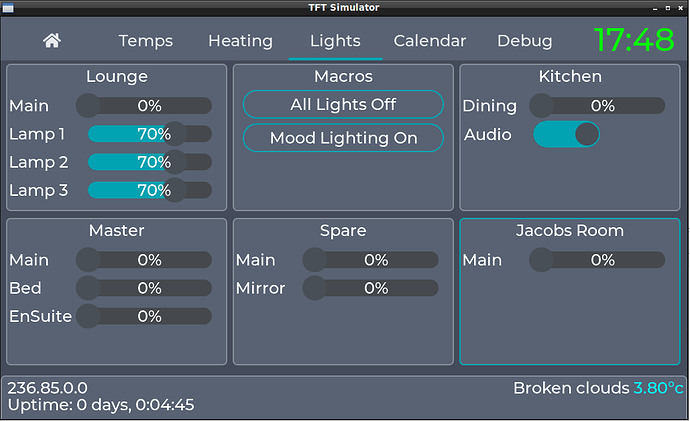Viewport: 690px width, 421px height.
Task: Activate the All Lights Off macro
Action: tap(343, 104)
